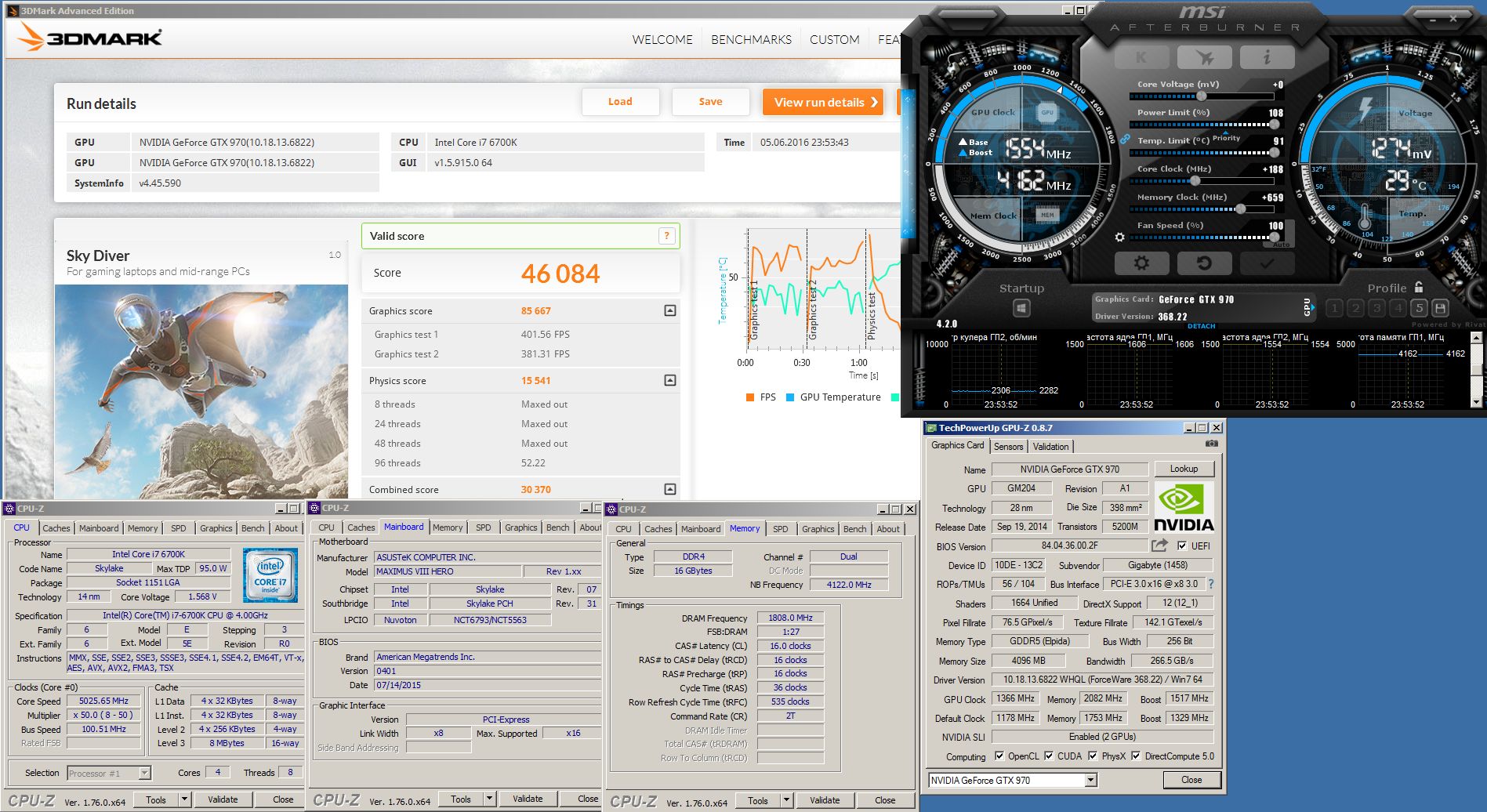Toggle the PhysX checkbox

(x=1093, y=756)
